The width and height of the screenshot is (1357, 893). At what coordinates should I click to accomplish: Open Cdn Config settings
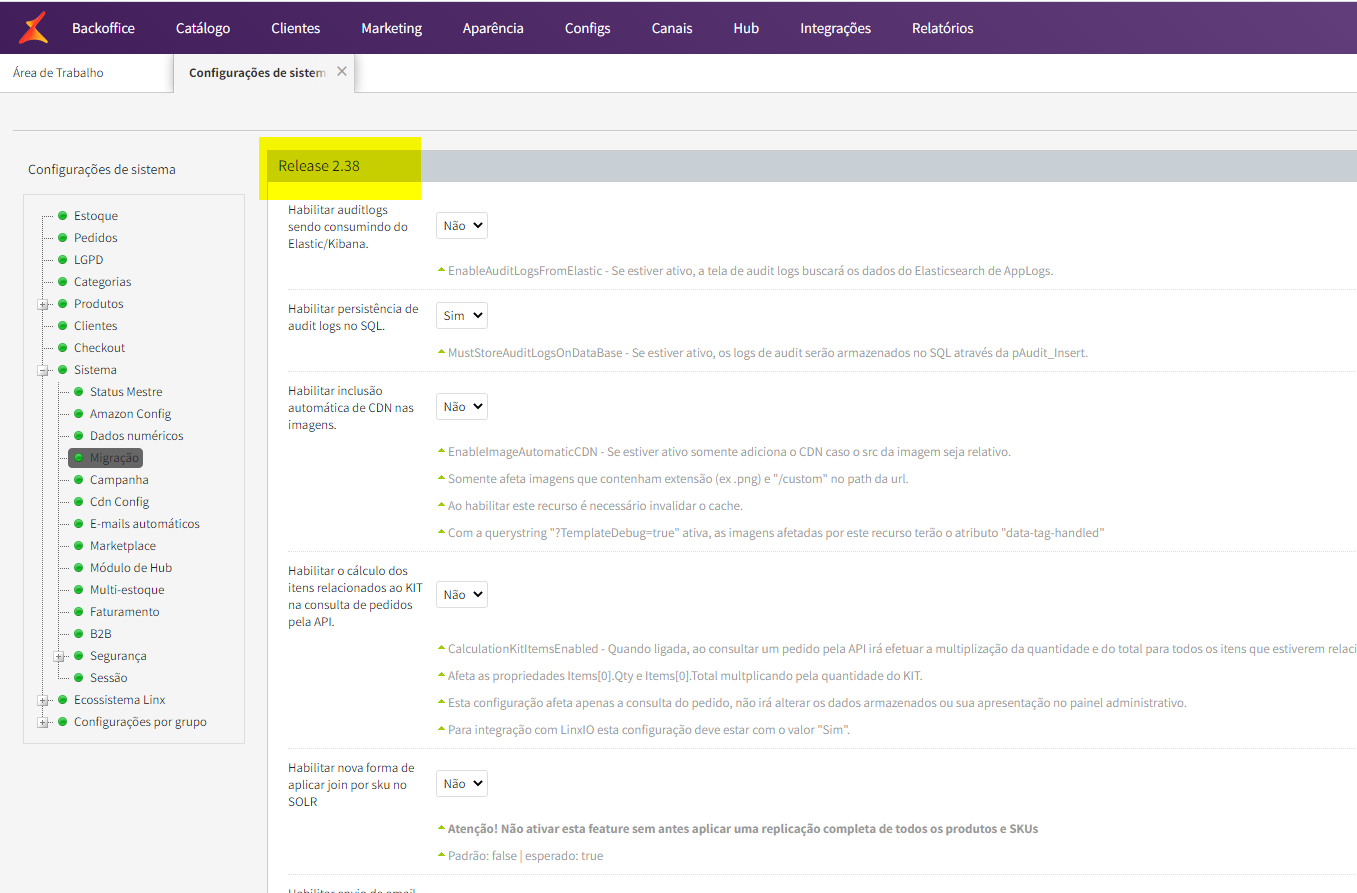coord(120,502)
